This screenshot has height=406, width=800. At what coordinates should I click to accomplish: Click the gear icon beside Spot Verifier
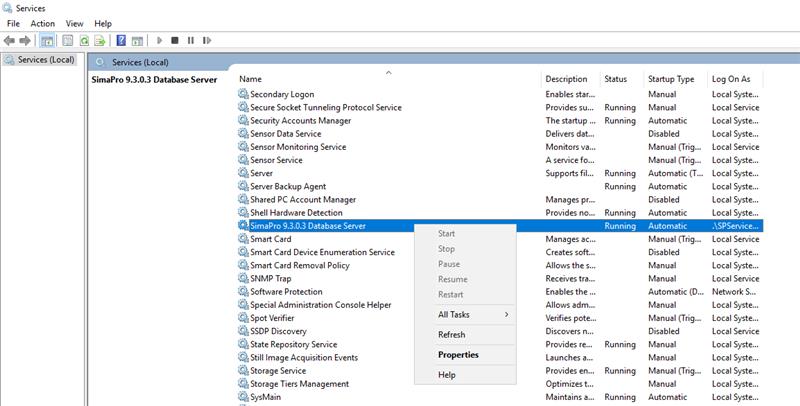pos(243,318)
